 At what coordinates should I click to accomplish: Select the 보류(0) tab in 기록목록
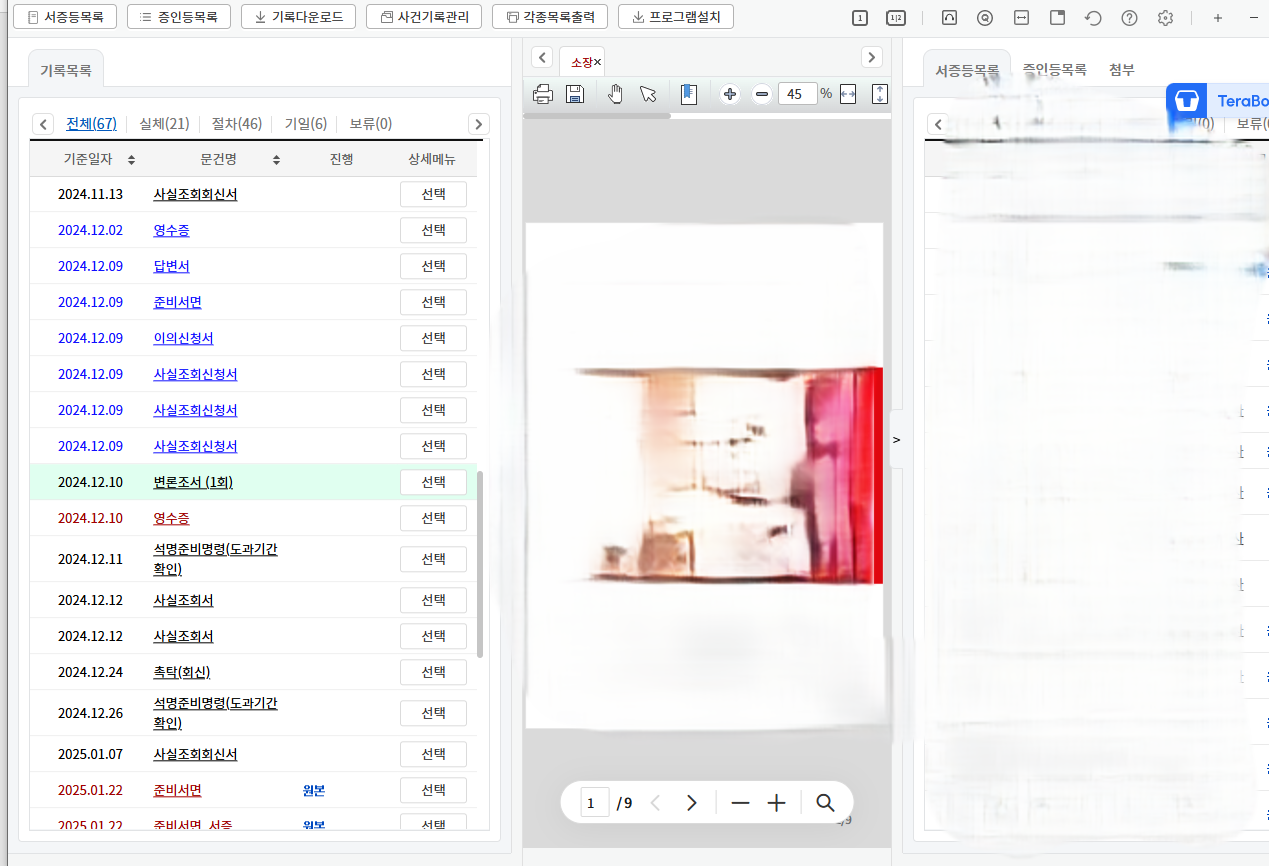371,124
